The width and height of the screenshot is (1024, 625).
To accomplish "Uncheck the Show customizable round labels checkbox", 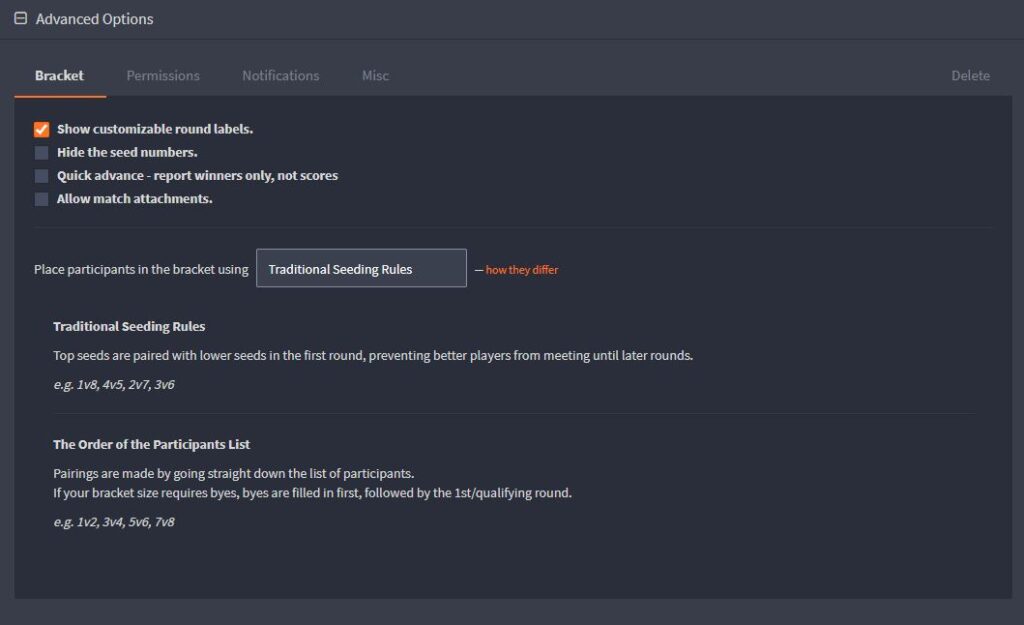I will click(42, 129).
